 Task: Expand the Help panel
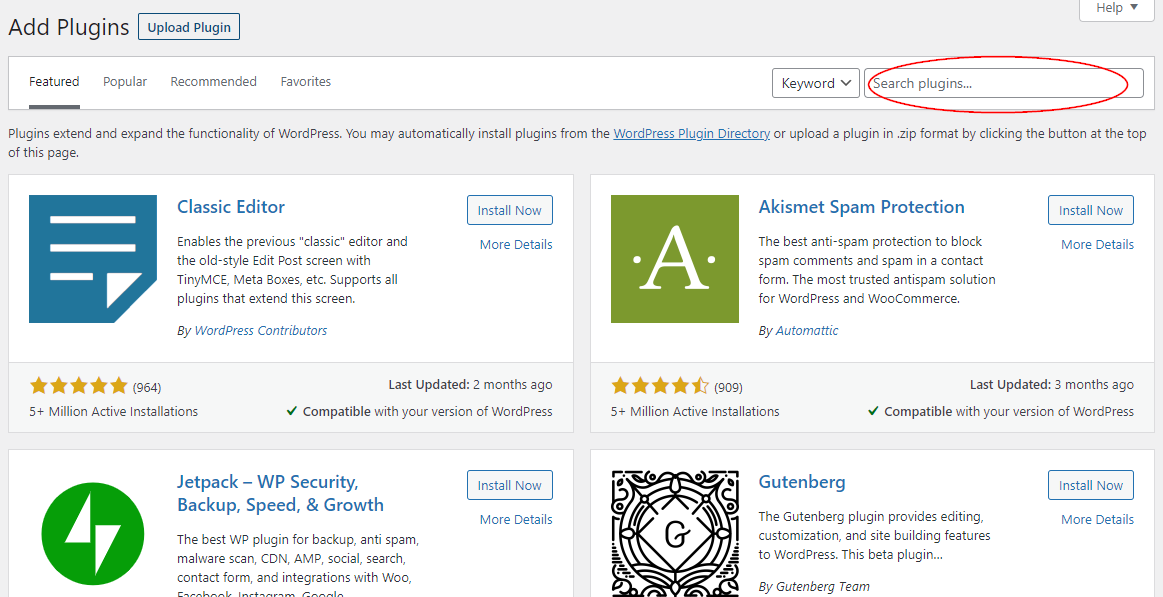(x=1118, y=9)
